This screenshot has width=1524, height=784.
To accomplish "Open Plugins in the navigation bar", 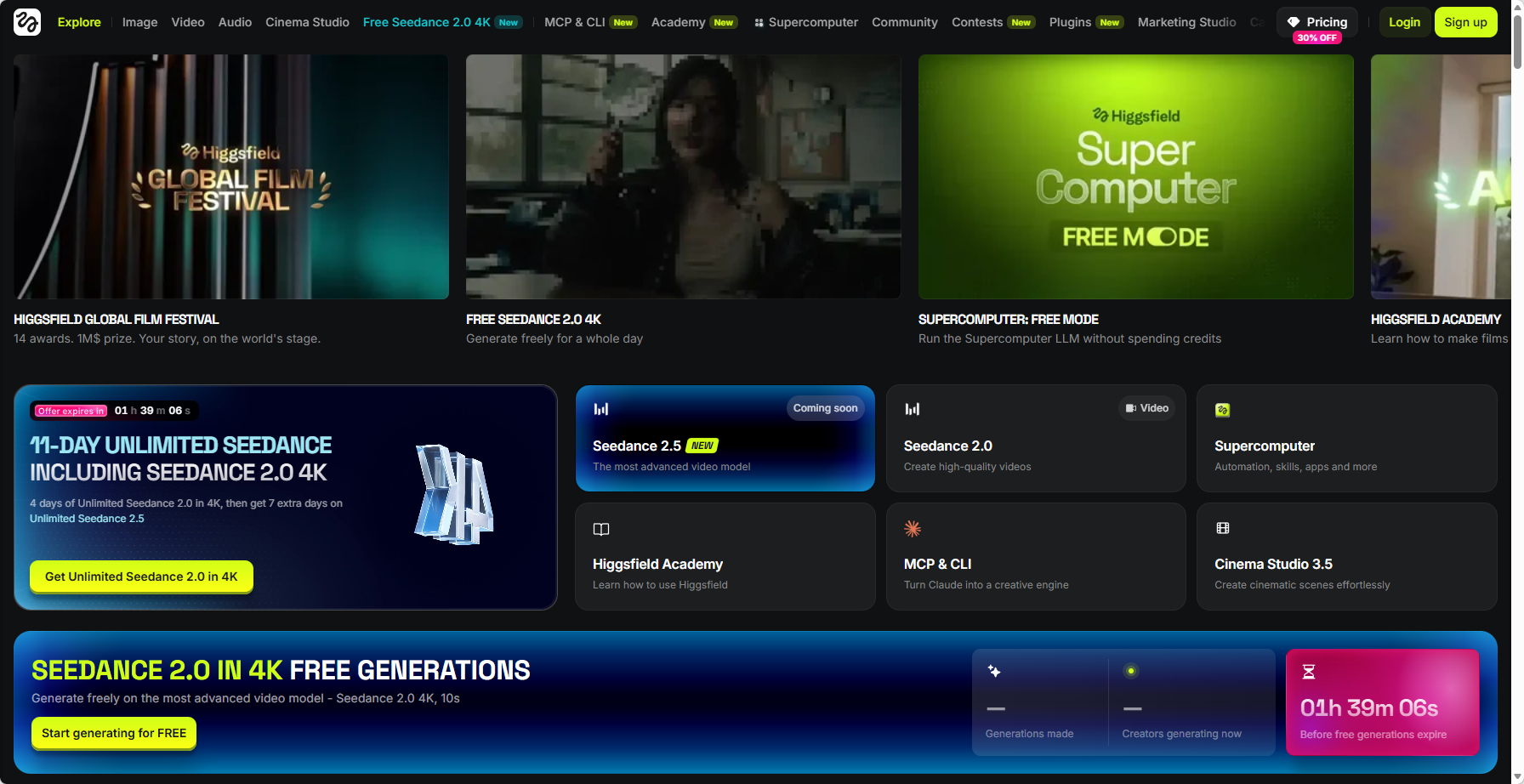I will tap(1086, 22).
